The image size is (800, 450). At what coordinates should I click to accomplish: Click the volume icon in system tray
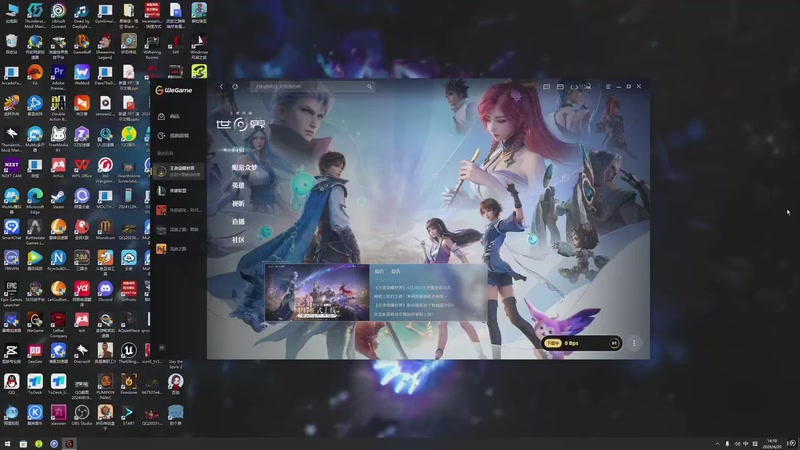coord(737,444)
